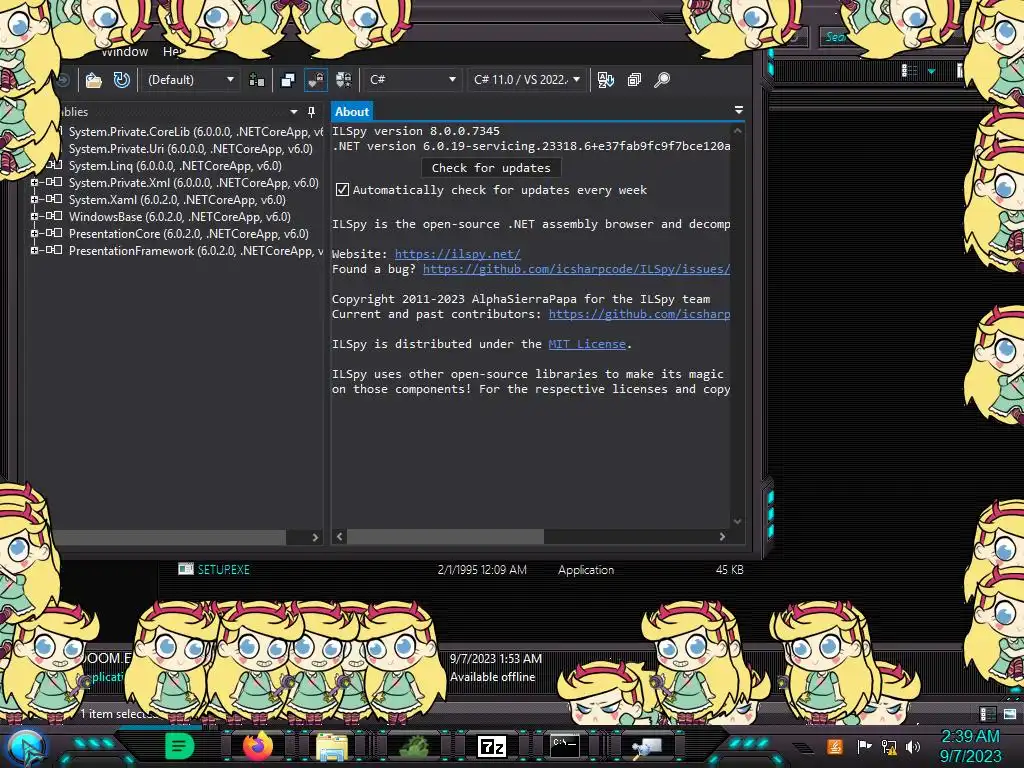Expand System.Private.Xml tree node
1024x768 pixels.
34,182
